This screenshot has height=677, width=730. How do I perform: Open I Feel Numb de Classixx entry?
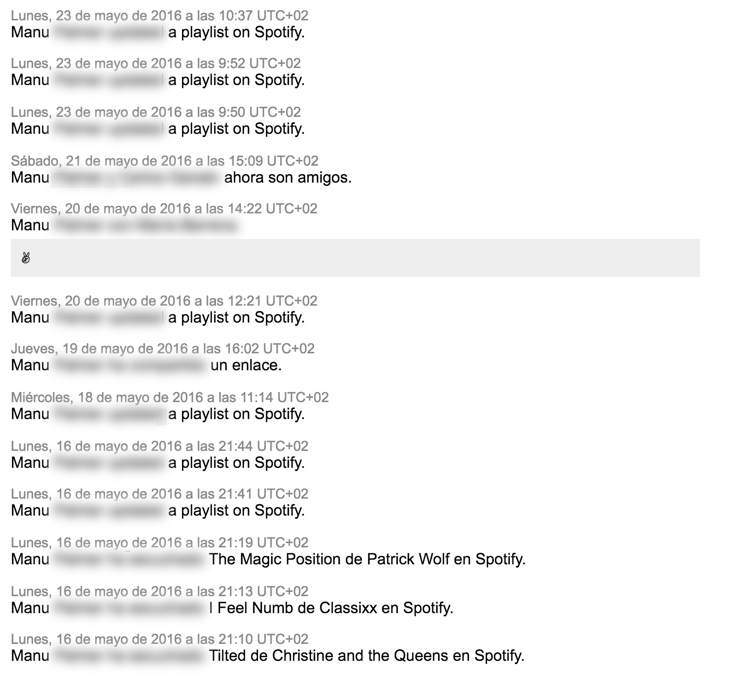click(x=232, y=608)
